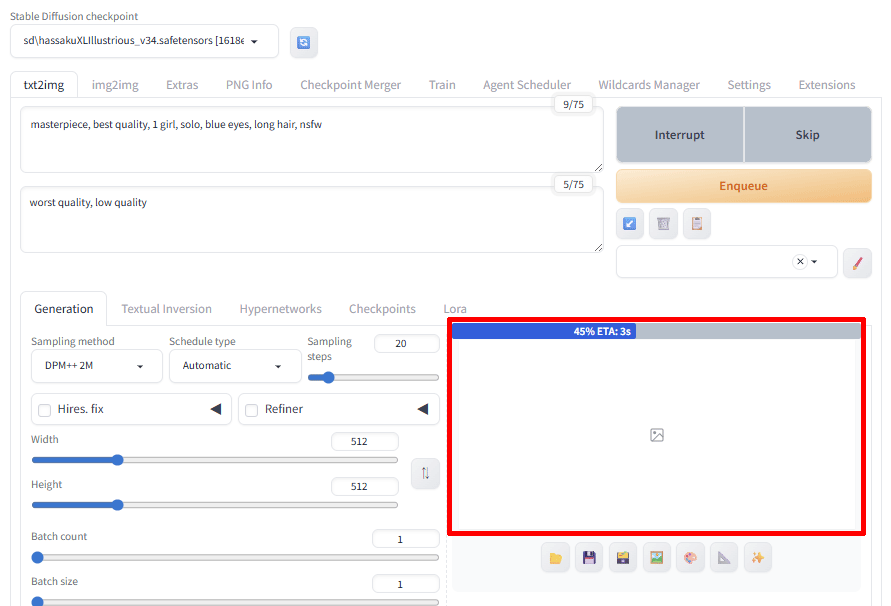Open the Schedule type dropdown
The width and height of the screenshot is (891, 606).
pos(235,366)
